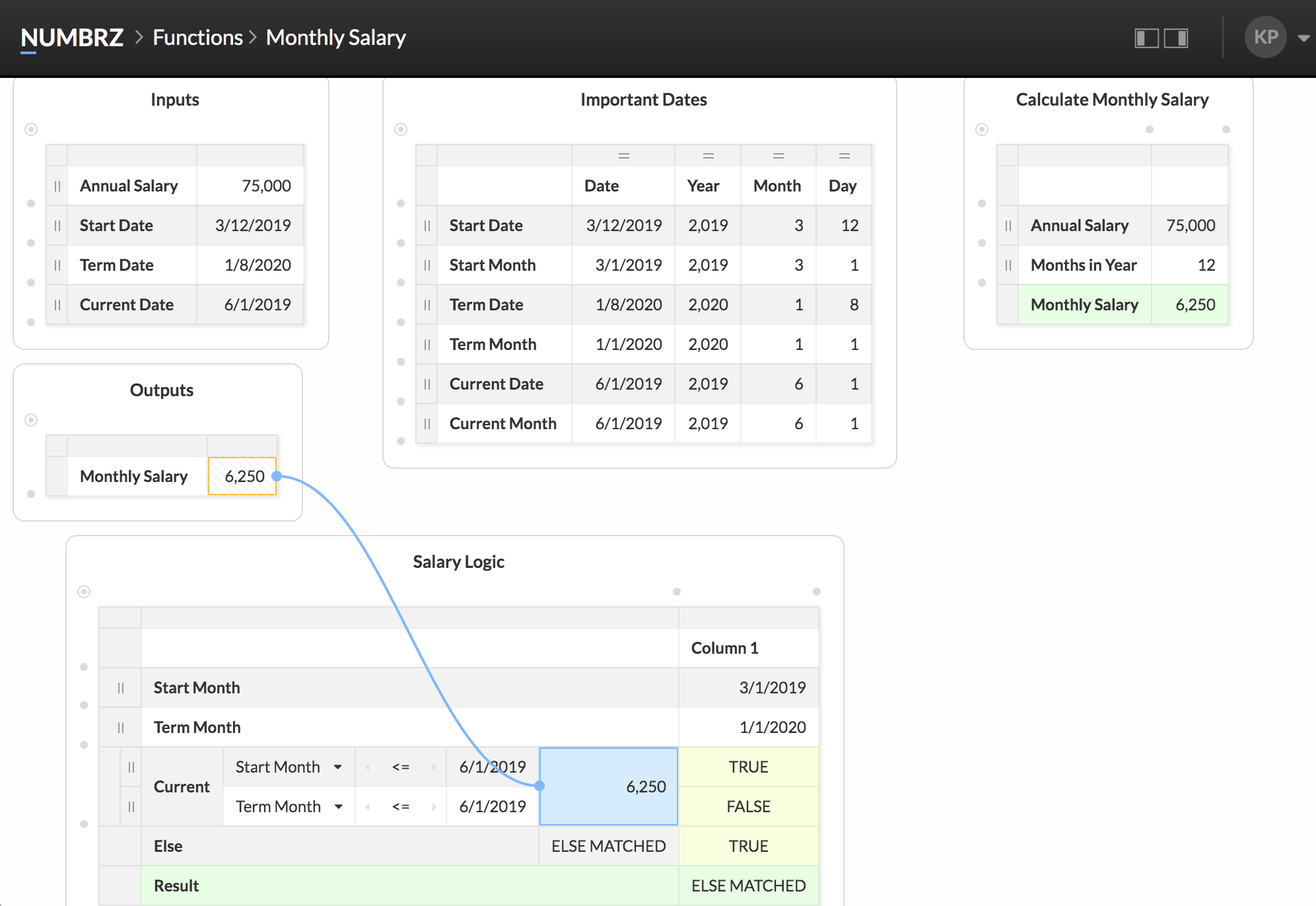The width and height of the screenshot is (1316, 906).
Task: Select the Salary Logic panel circle marker
Action: tap(84, 592)
